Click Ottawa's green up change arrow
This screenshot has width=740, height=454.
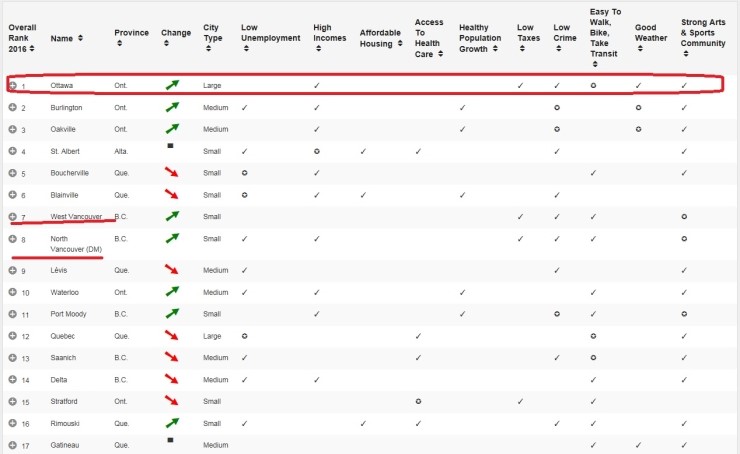(x=172, y=84)
